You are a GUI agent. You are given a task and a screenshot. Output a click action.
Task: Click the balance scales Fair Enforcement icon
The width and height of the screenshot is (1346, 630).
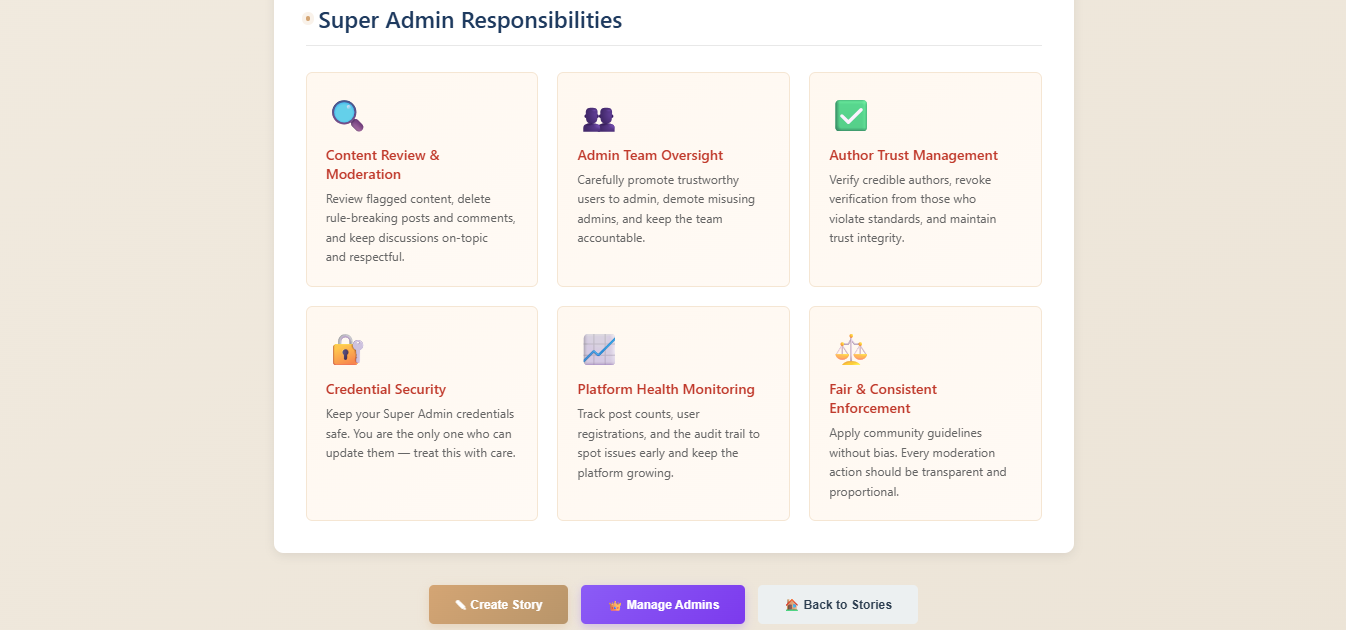click(850, 350)
